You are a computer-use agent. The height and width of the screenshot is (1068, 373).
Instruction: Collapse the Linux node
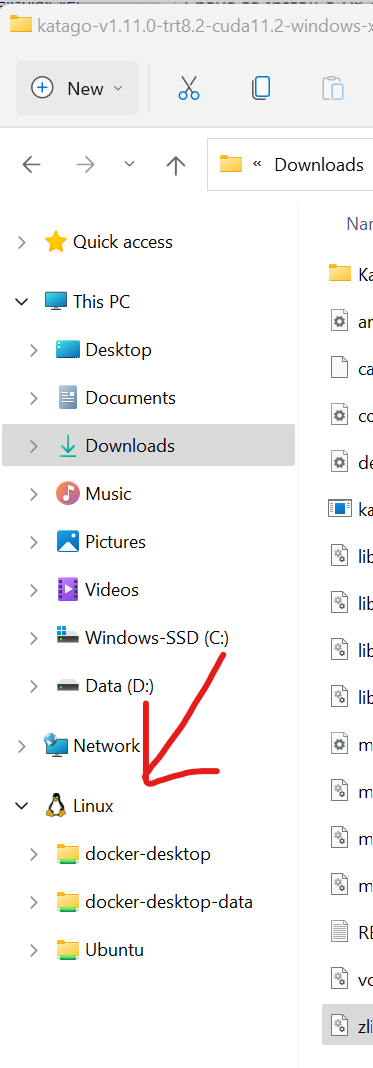pyautogui.click(x=22, y=806)
